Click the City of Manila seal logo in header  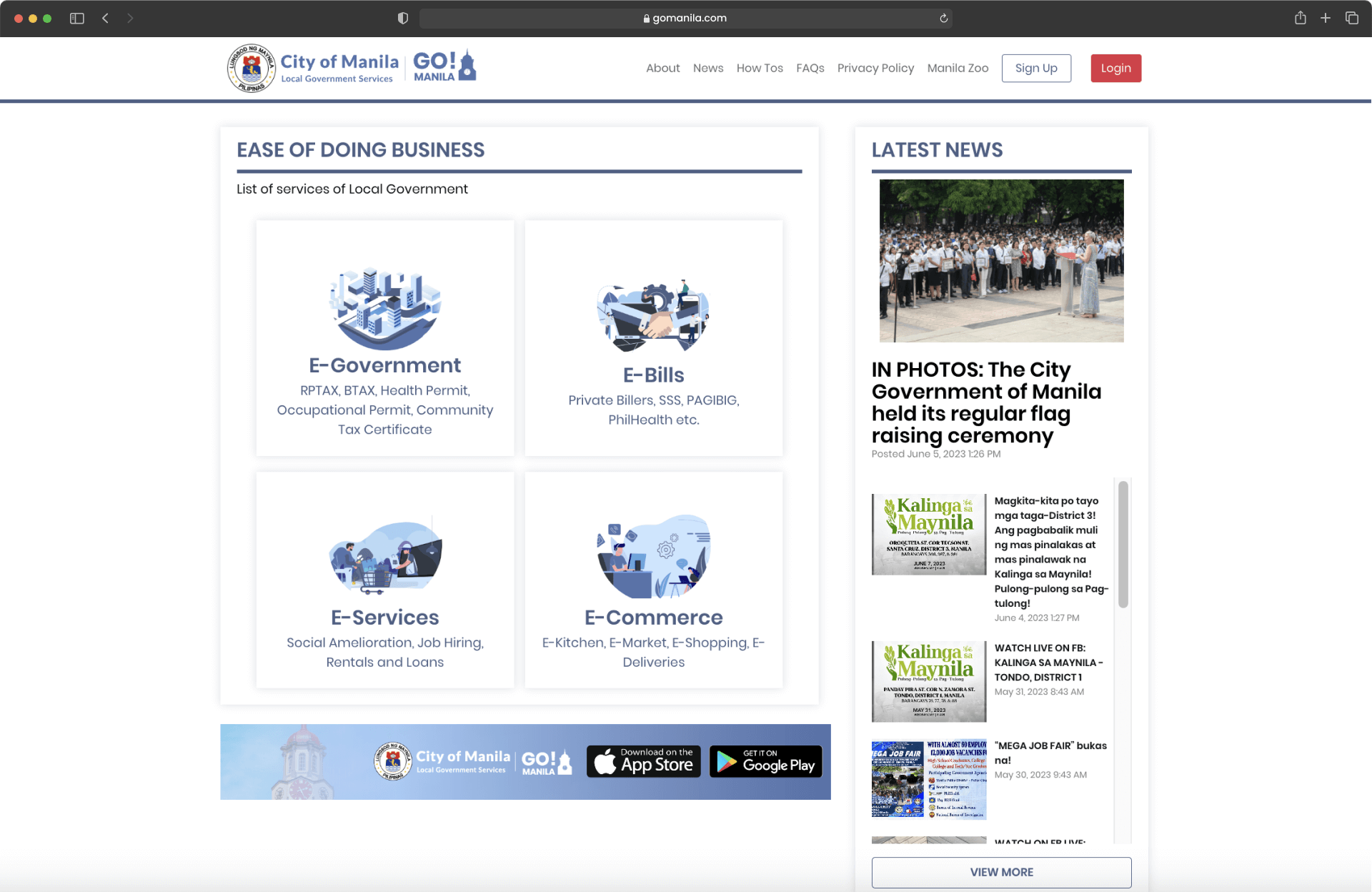click(252, 68)
